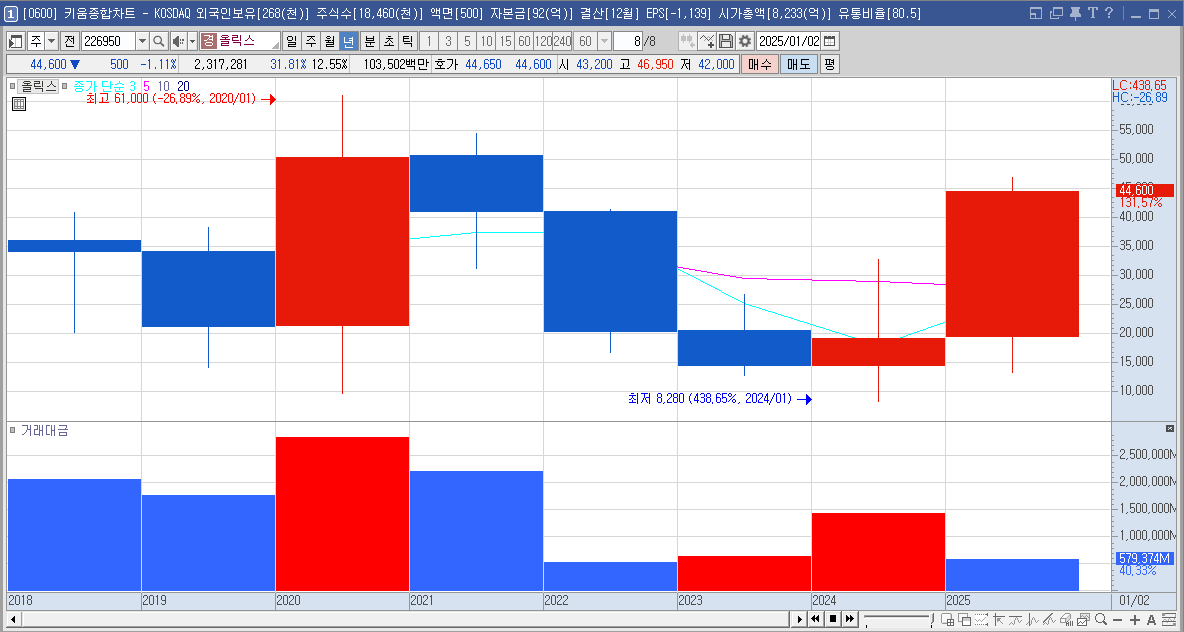Click the window-with-grid layout icon

tap(947, 619)
